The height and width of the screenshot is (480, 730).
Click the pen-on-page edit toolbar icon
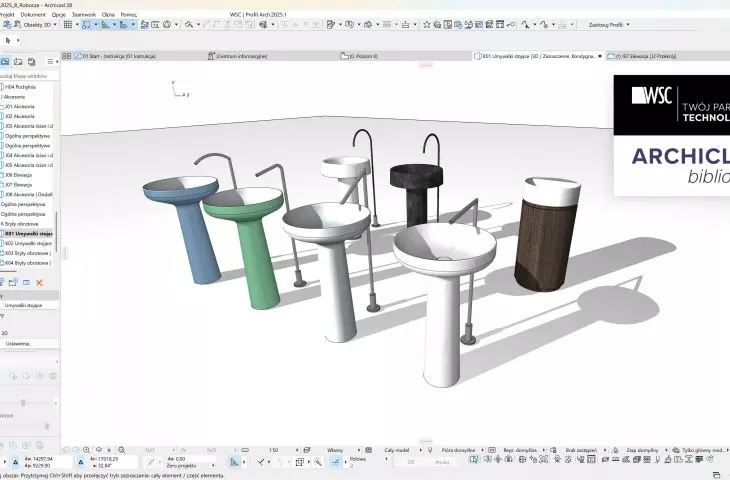pos(331,25)
